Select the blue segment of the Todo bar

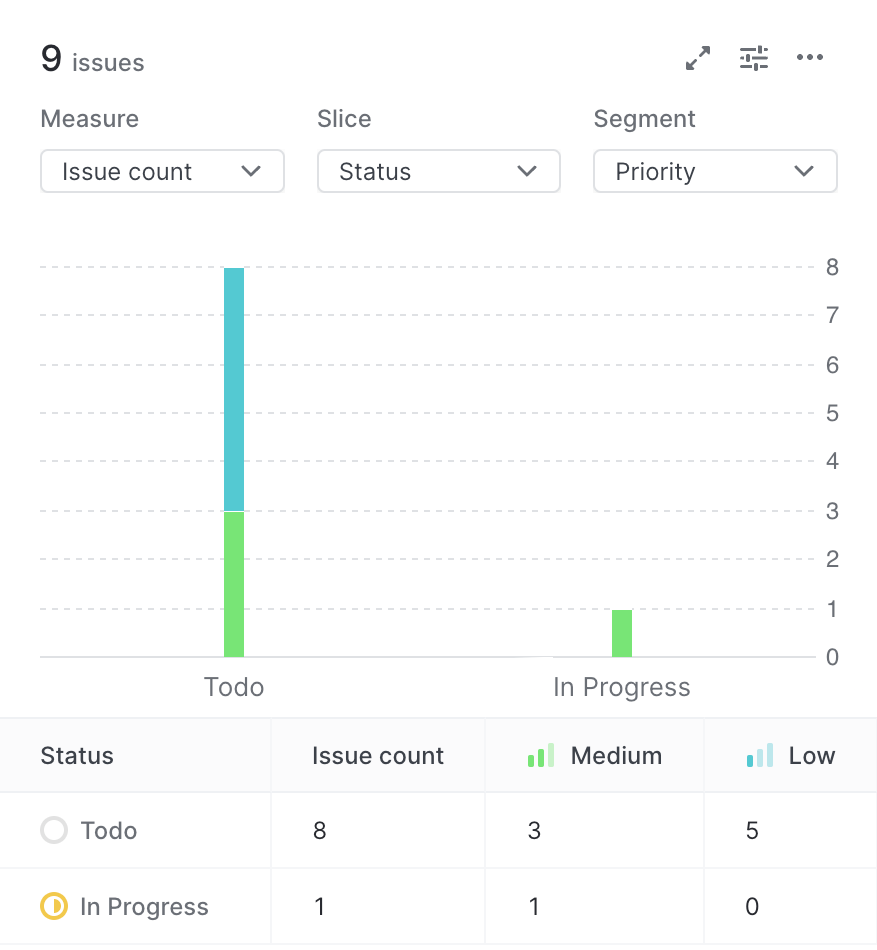pyautogui.click(x=234, y=388)
